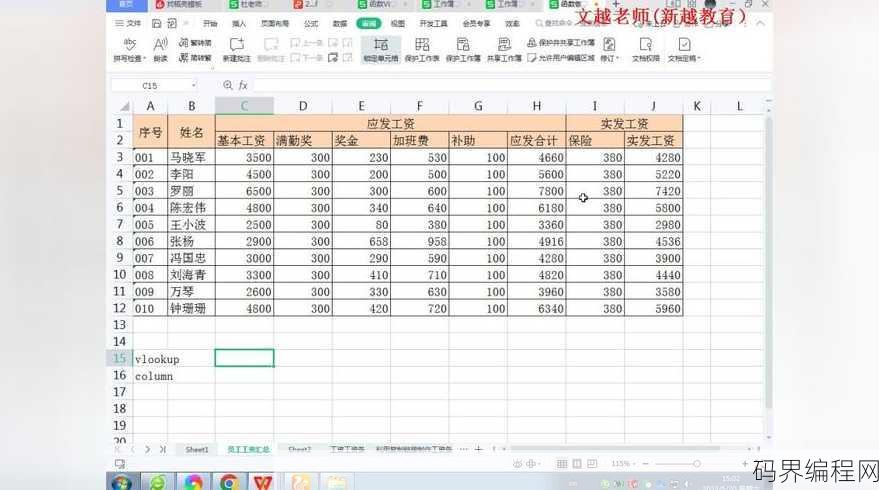Click the 查找命令 search box in ribbon
Image resolution: width=879 pixels, height=490 pixels.
point(553,24)
